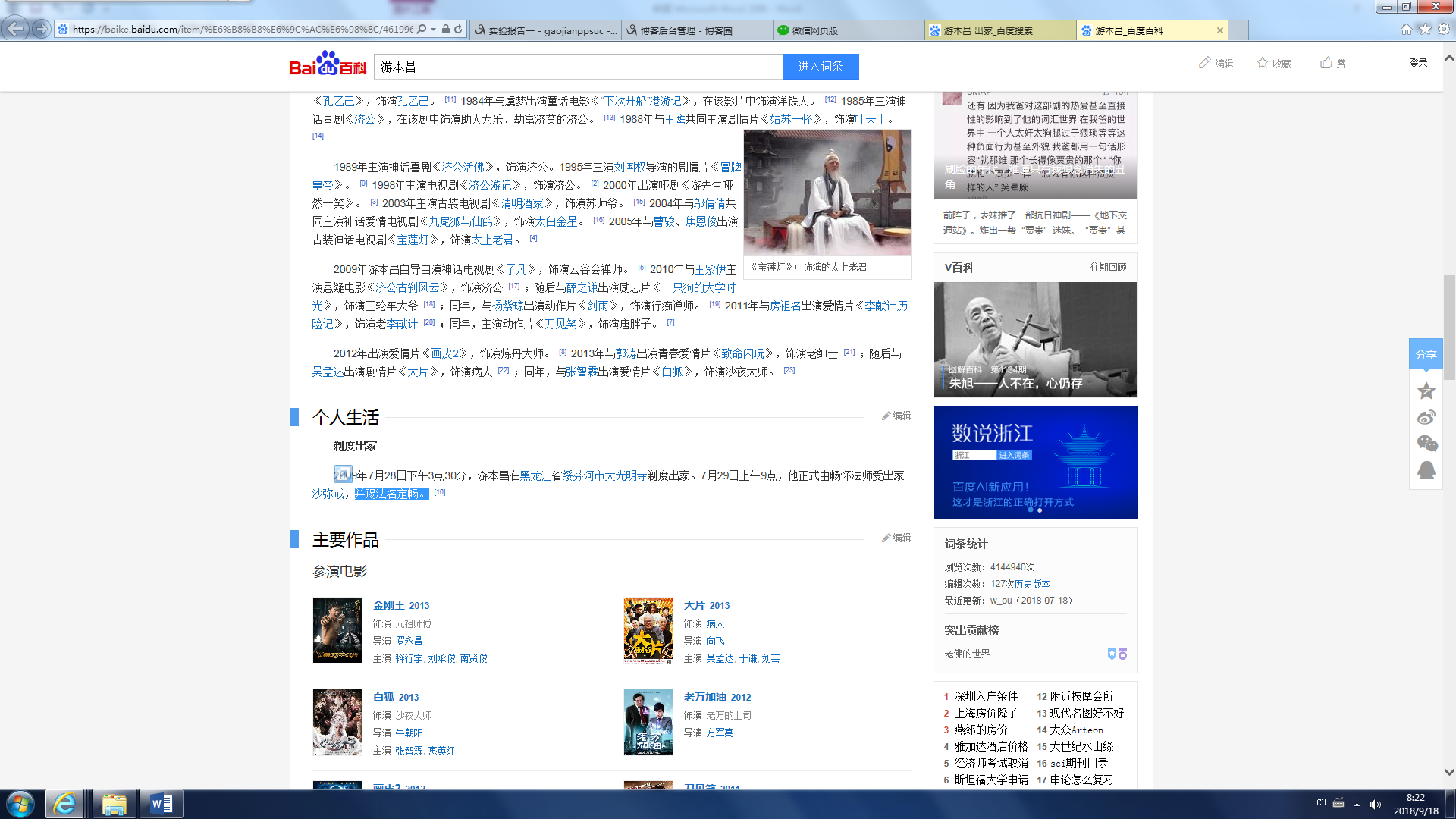Click the scrollbar down arrow

(1449, 772)
